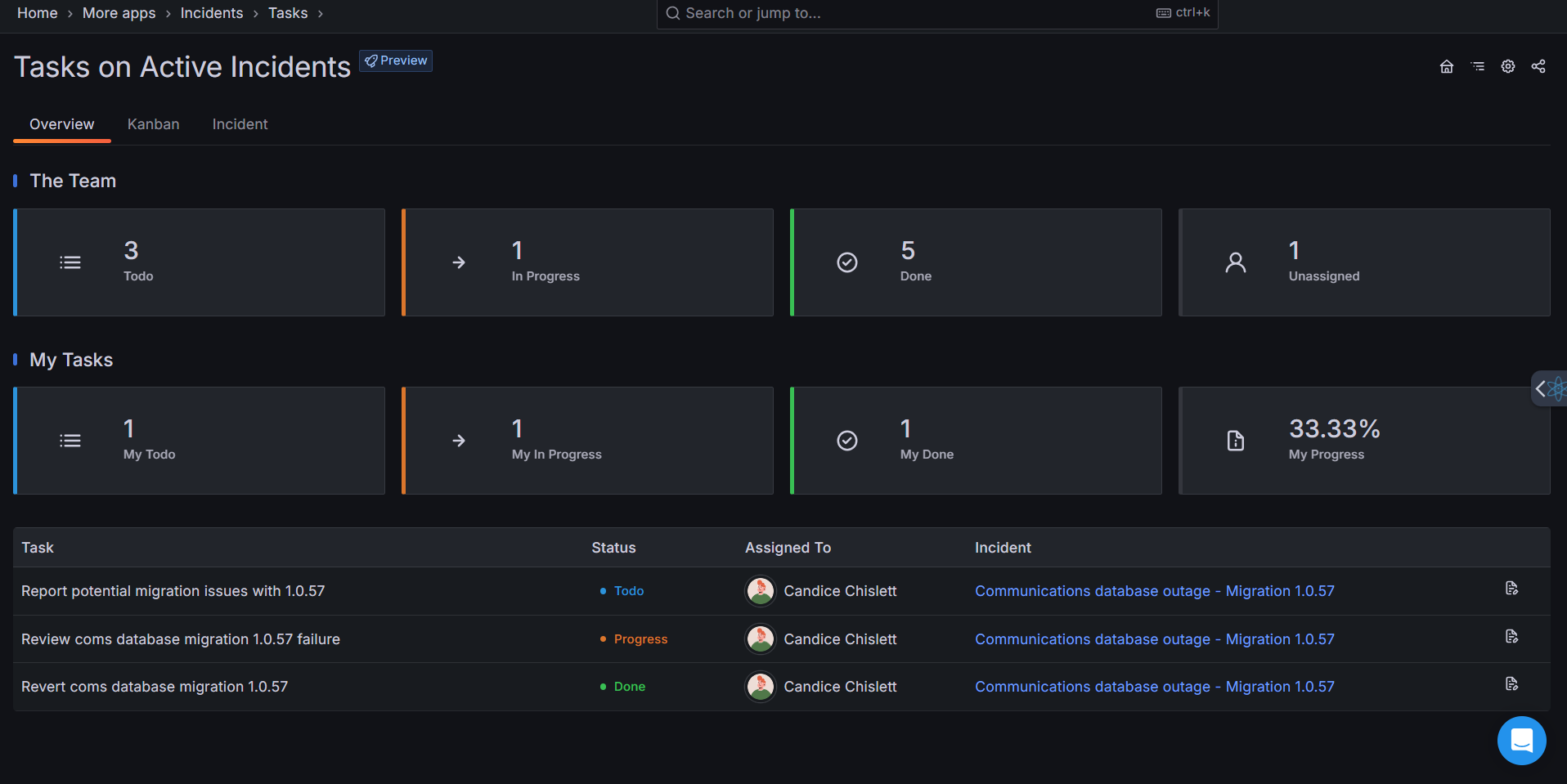The height and width of the screenshot is (784, 1567).
Task: Open the My Progress percentage card
Action: pos(1363,441)
